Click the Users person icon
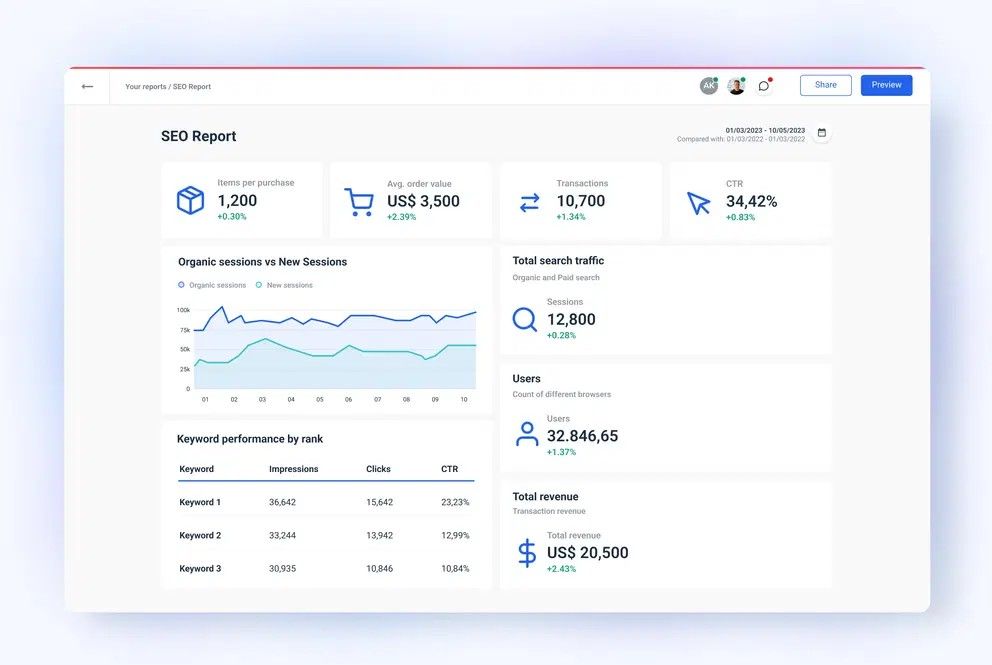Image resolution: width=992 pixels, height=665 pixels. (x=526, y=434)
